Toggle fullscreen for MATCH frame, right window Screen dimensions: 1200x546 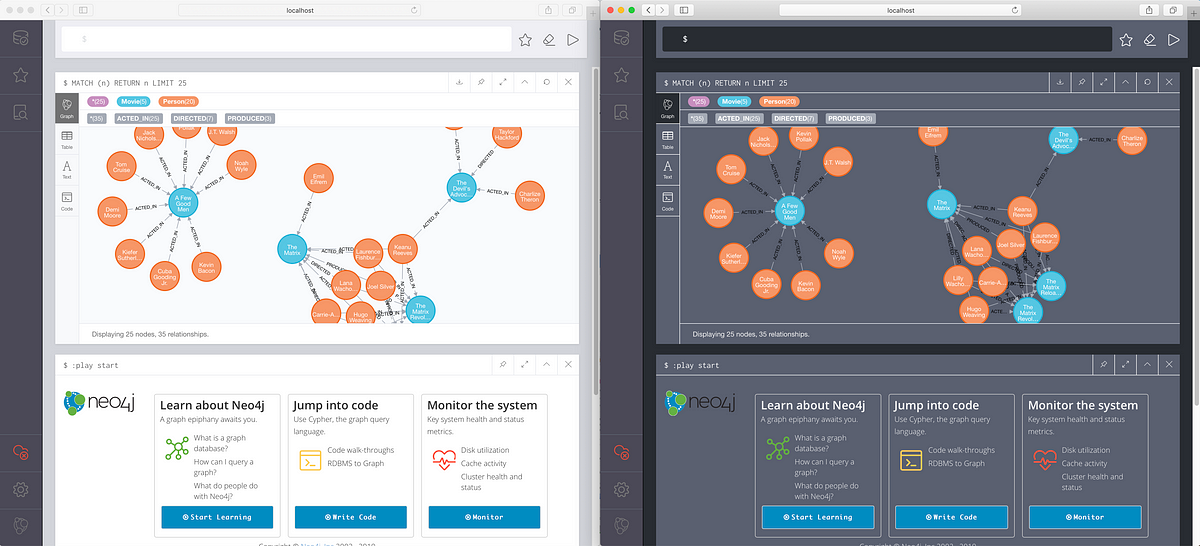coord(1103,82)
